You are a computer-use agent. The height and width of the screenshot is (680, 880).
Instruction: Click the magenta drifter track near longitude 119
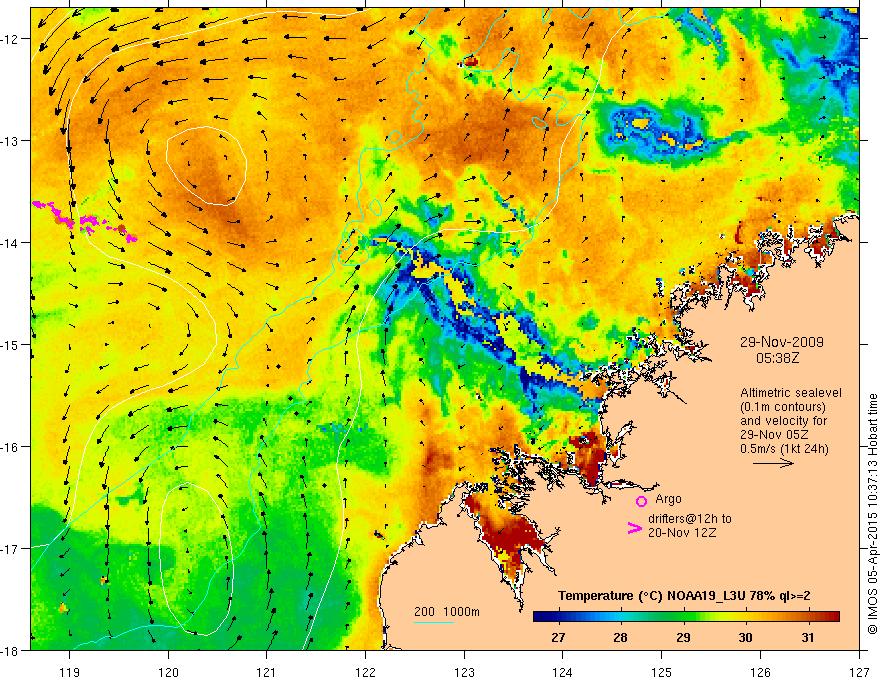[x=85, y=222]
